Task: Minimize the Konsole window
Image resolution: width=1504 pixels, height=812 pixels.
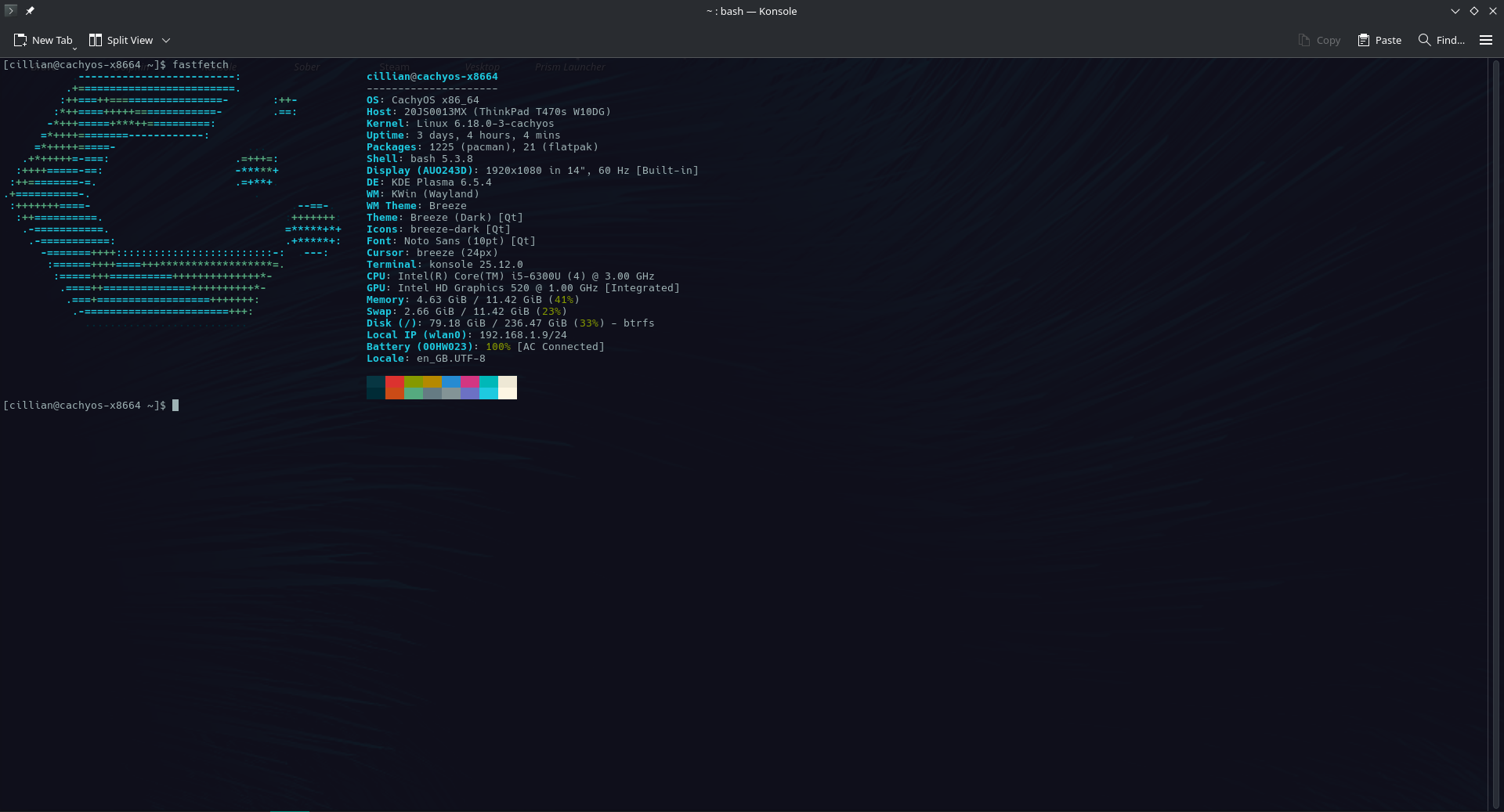Action: [x=1455, y=11]
